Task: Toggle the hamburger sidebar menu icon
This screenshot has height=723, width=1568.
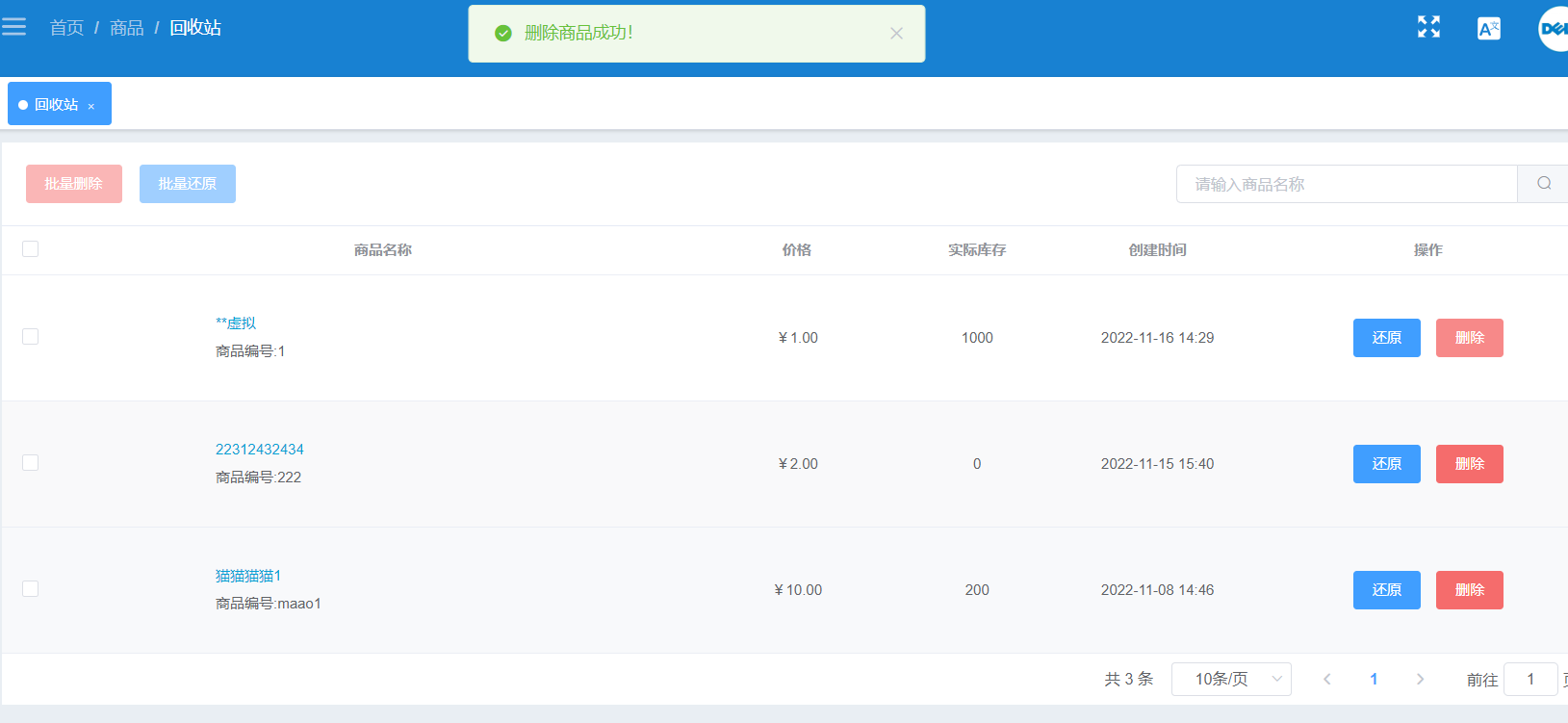Action: click(x=13, y=27)
